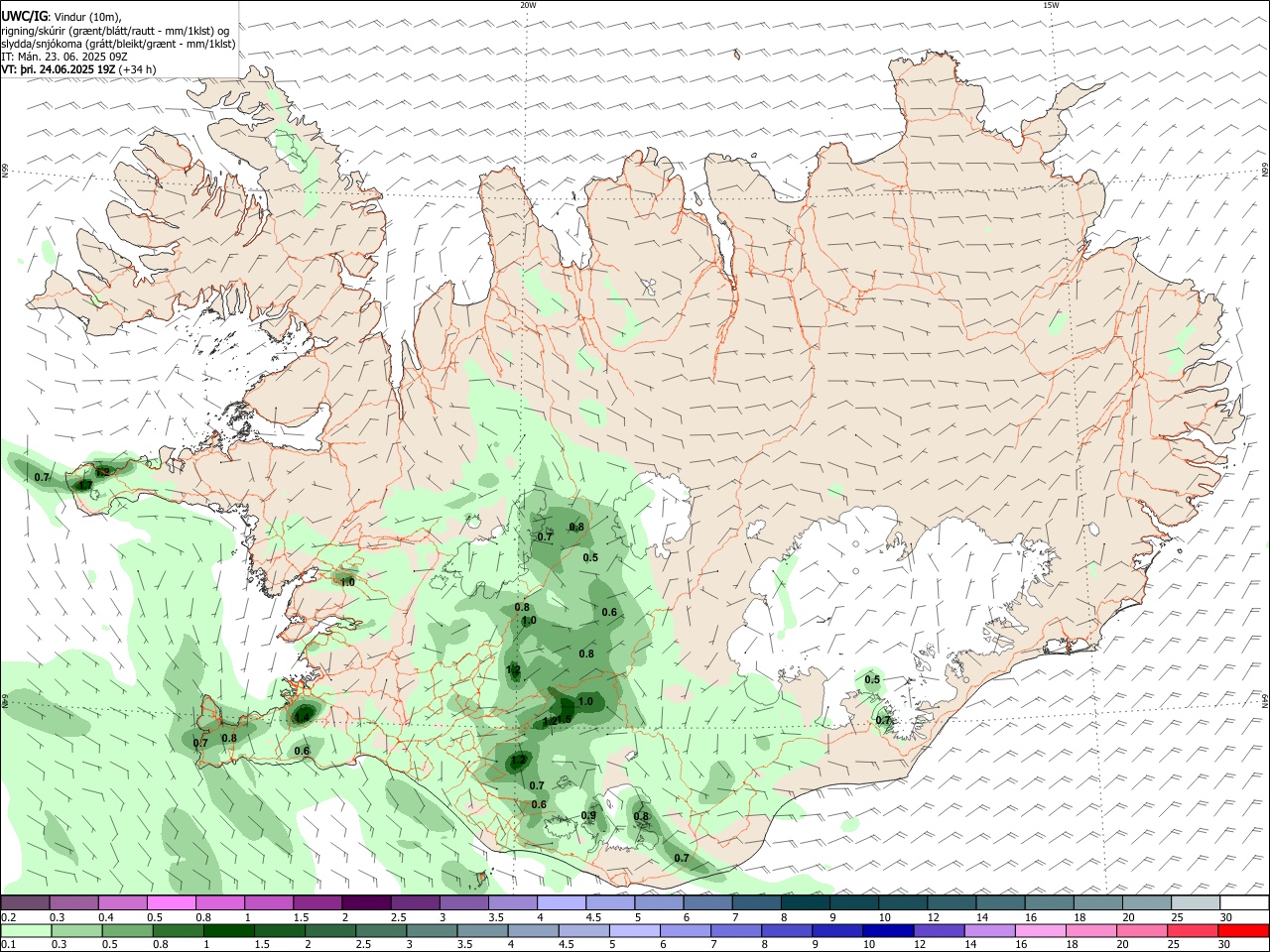Click the valid time 'VT: þri. 24.06.2025 19Z'
This screenshot has height=952, width=1270.
coord(59,69)
